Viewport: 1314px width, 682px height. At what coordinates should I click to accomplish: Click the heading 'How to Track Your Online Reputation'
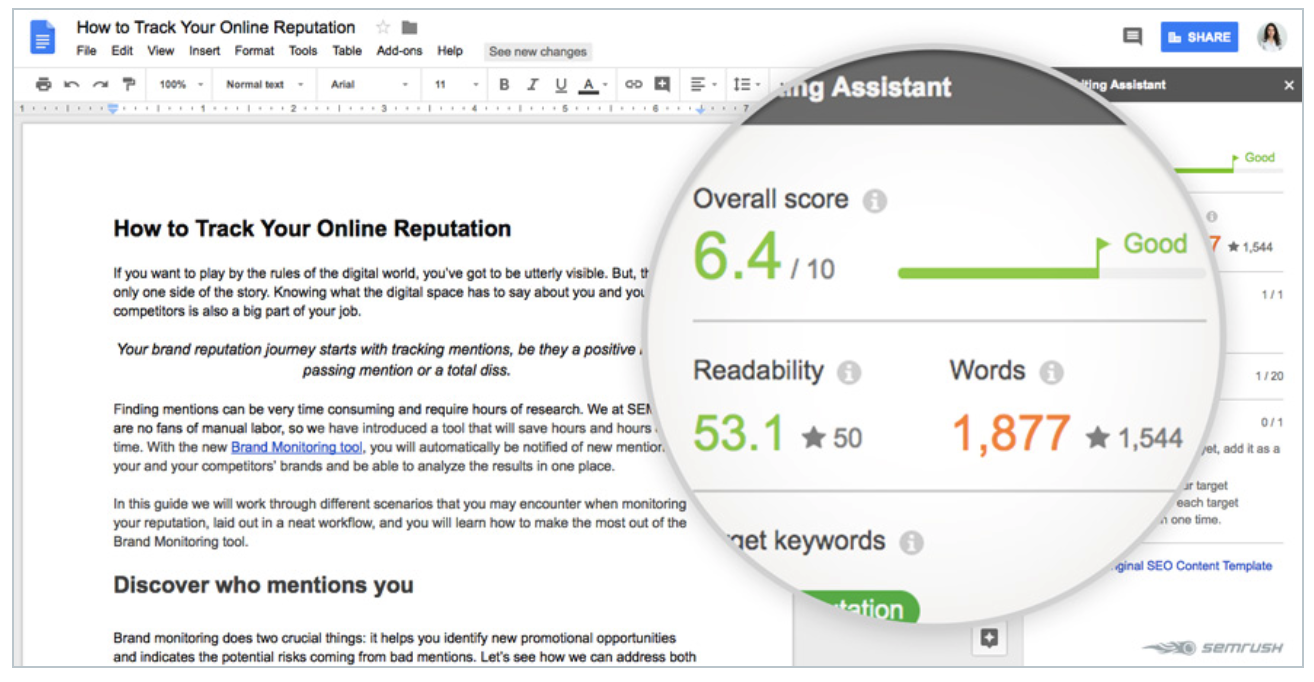point(312,229)
